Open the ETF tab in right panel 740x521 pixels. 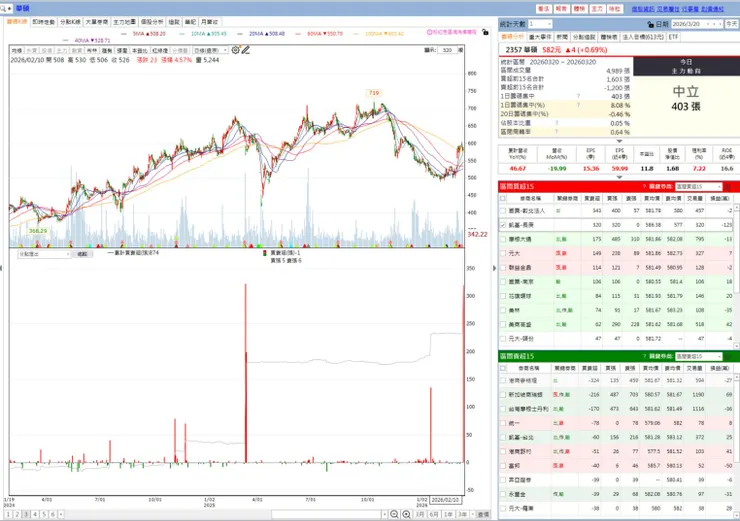(x=673, y=37)
